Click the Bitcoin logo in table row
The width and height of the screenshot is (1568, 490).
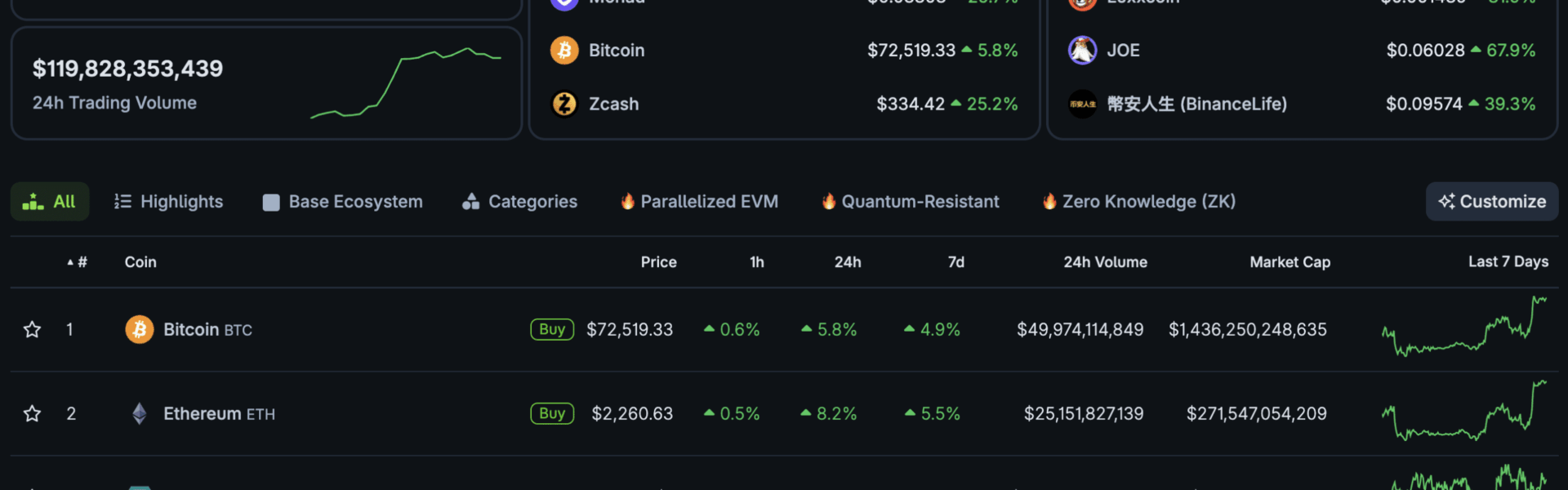pos(140,330)
